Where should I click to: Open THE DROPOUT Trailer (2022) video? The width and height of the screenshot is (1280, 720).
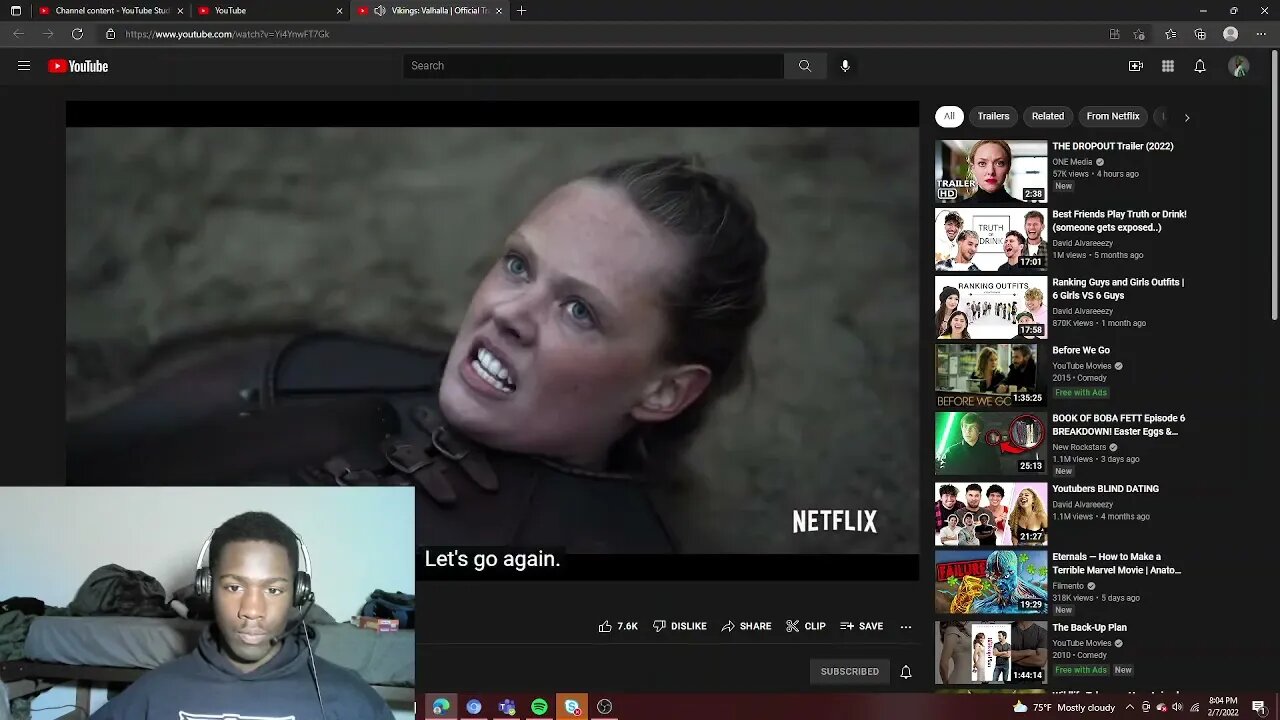(x=1113, y=146)
